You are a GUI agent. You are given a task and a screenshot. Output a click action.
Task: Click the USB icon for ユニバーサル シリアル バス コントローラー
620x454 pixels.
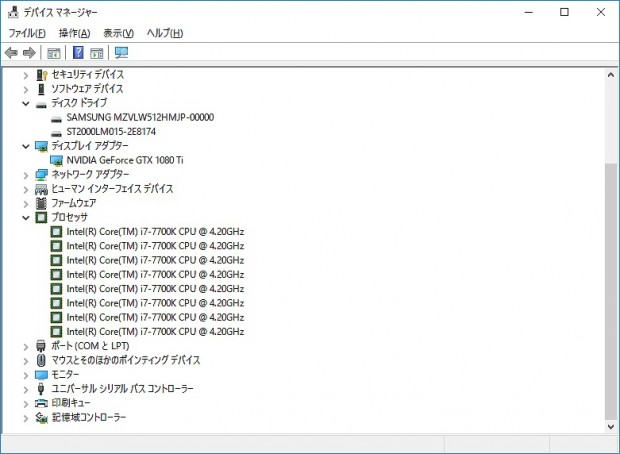click(41, 389)
